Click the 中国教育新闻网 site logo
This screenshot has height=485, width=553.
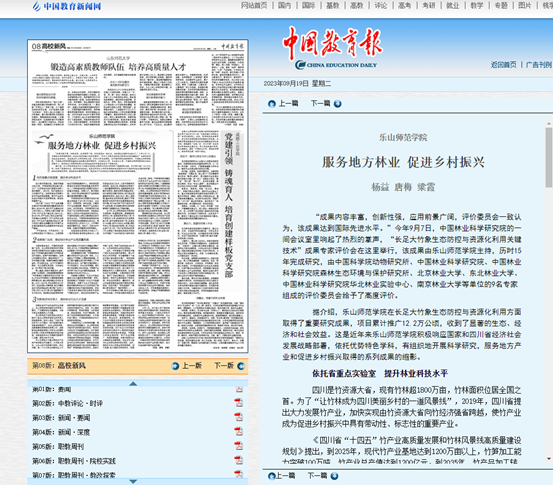point(67,6)
